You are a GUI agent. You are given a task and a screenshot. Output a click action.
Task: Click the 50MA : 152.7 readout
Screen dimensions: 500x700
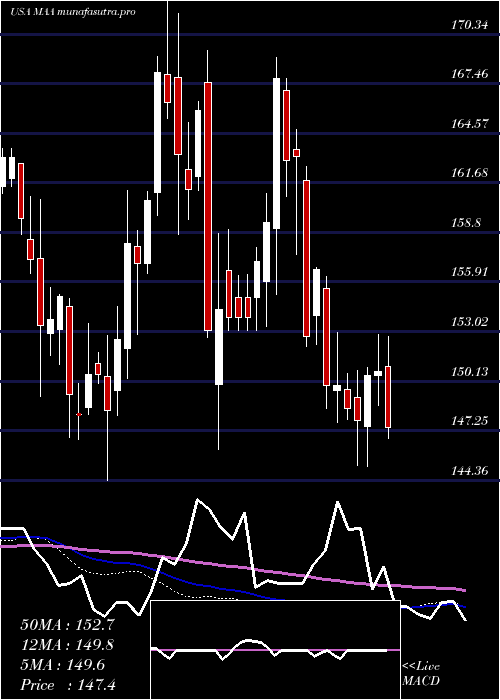point(67,625)
